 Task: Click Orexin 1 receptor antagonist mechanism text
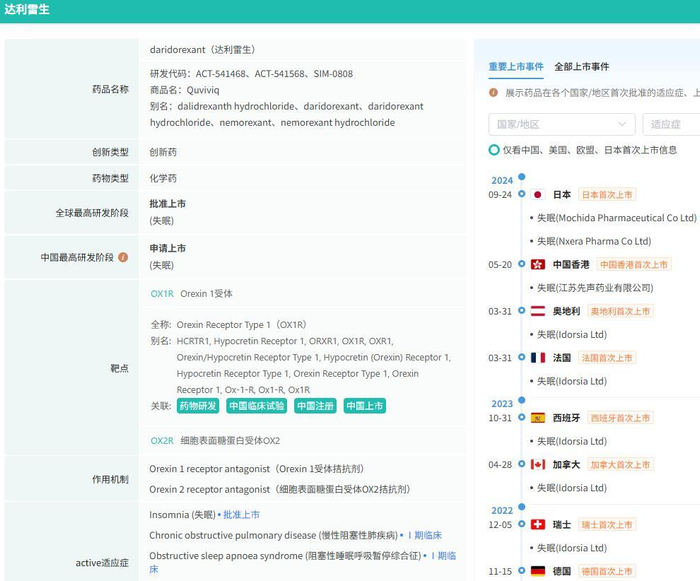pyautogui.click(x=257, y=469)
